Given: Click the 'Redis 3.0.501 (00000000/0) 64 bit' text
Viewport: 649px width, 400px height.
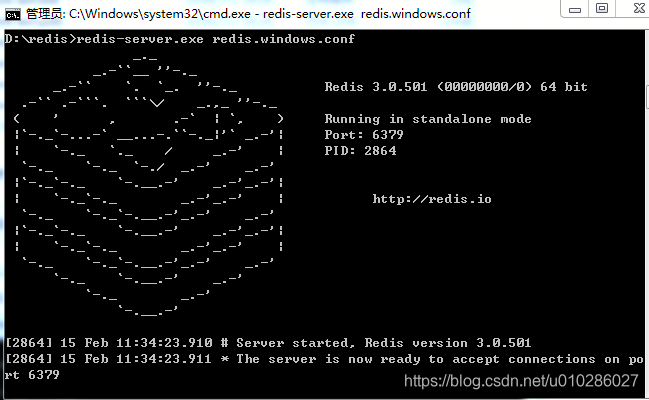Looking at the screenshot, I should (456, 87).
